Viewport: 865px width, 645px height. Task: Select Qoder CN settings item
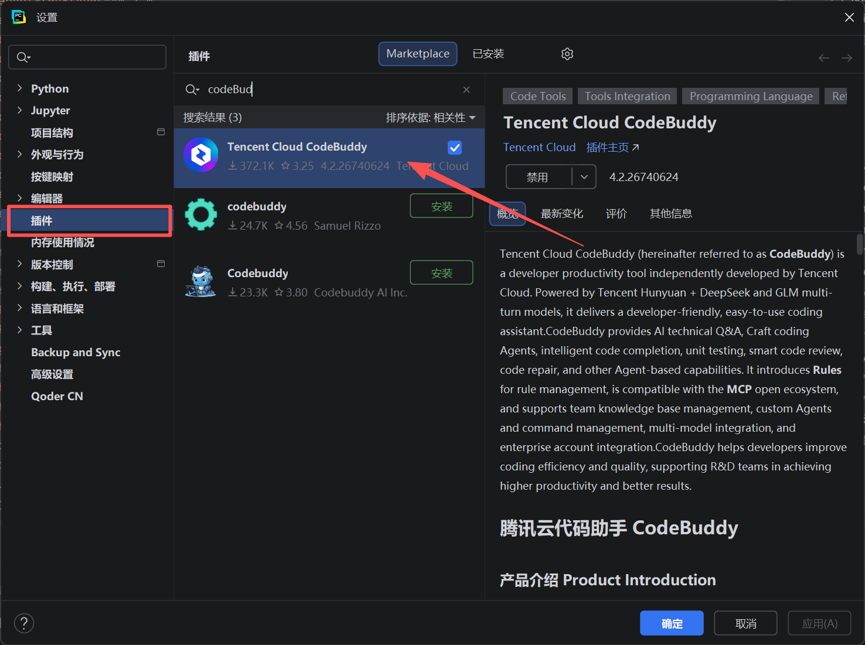57,396
